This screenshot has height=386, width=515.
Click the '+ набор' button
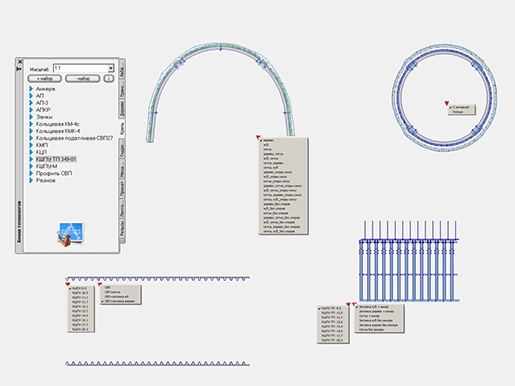point(45,79)
